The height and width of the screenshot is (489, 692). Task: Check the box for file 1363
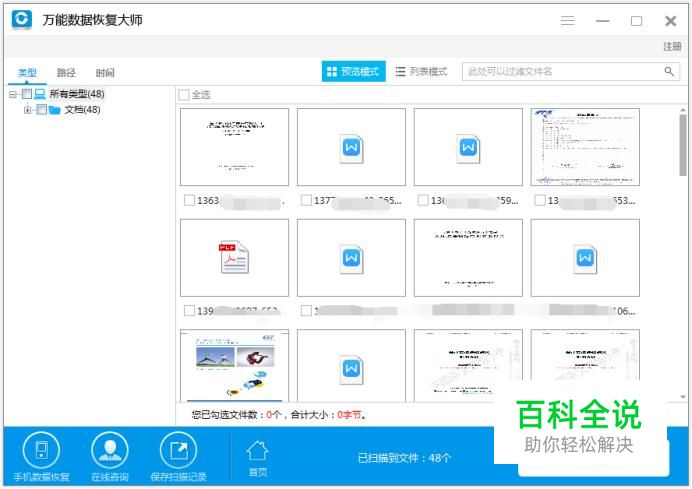coord(189,200)
